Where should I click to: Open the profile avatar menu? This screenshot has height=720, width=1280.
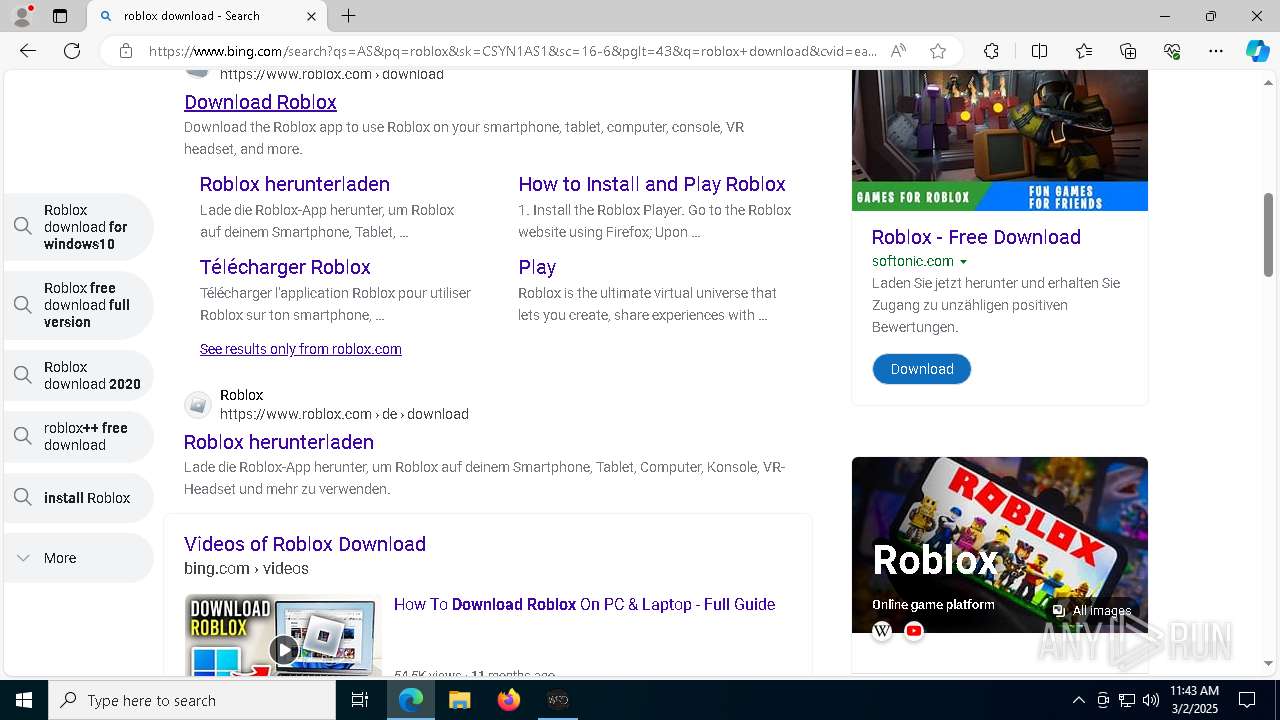click(22, 16)
